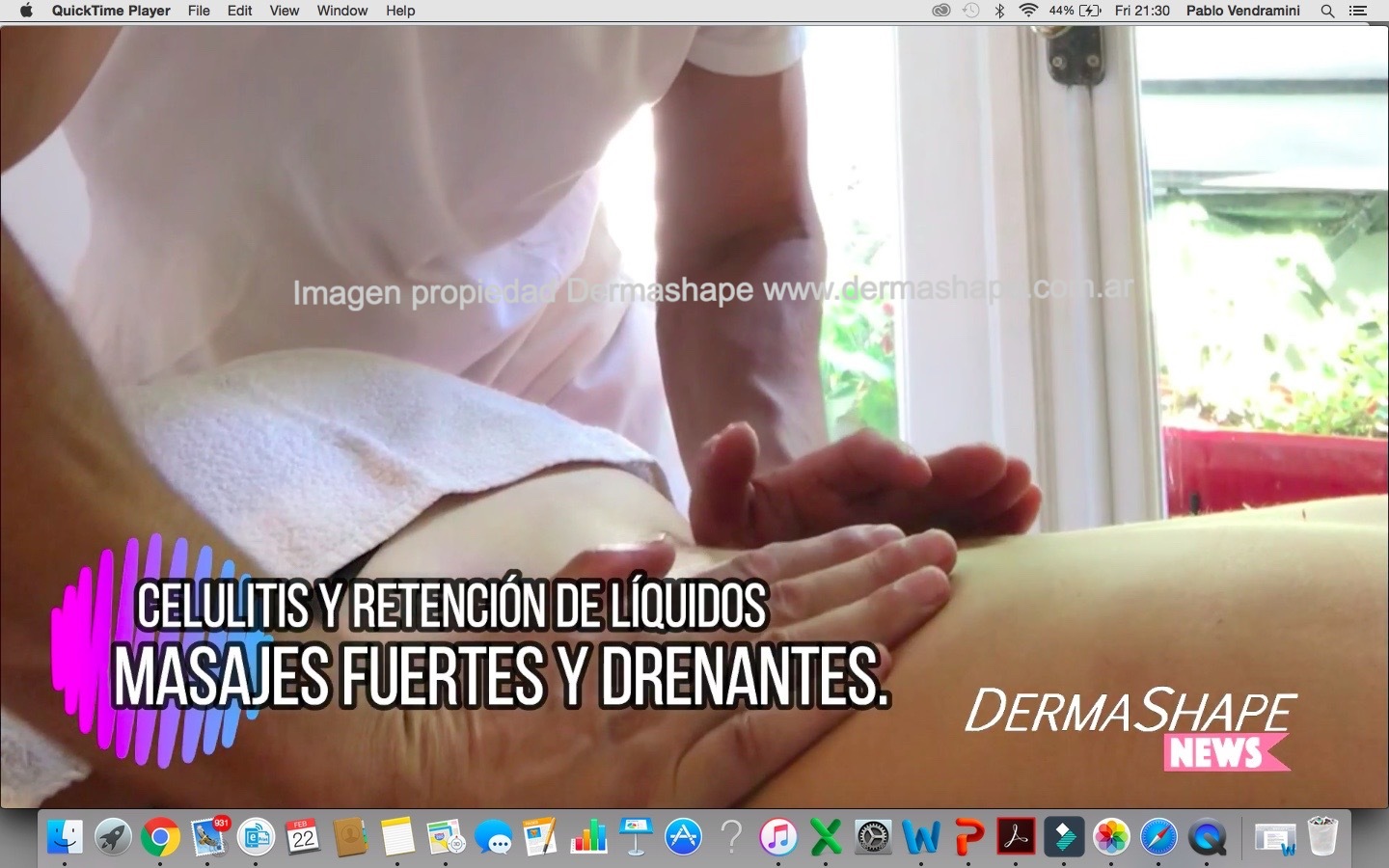The height and width of the screenshot is (868, 1389).
Task: Open Pages in the Dock
Action: point(540,837)
